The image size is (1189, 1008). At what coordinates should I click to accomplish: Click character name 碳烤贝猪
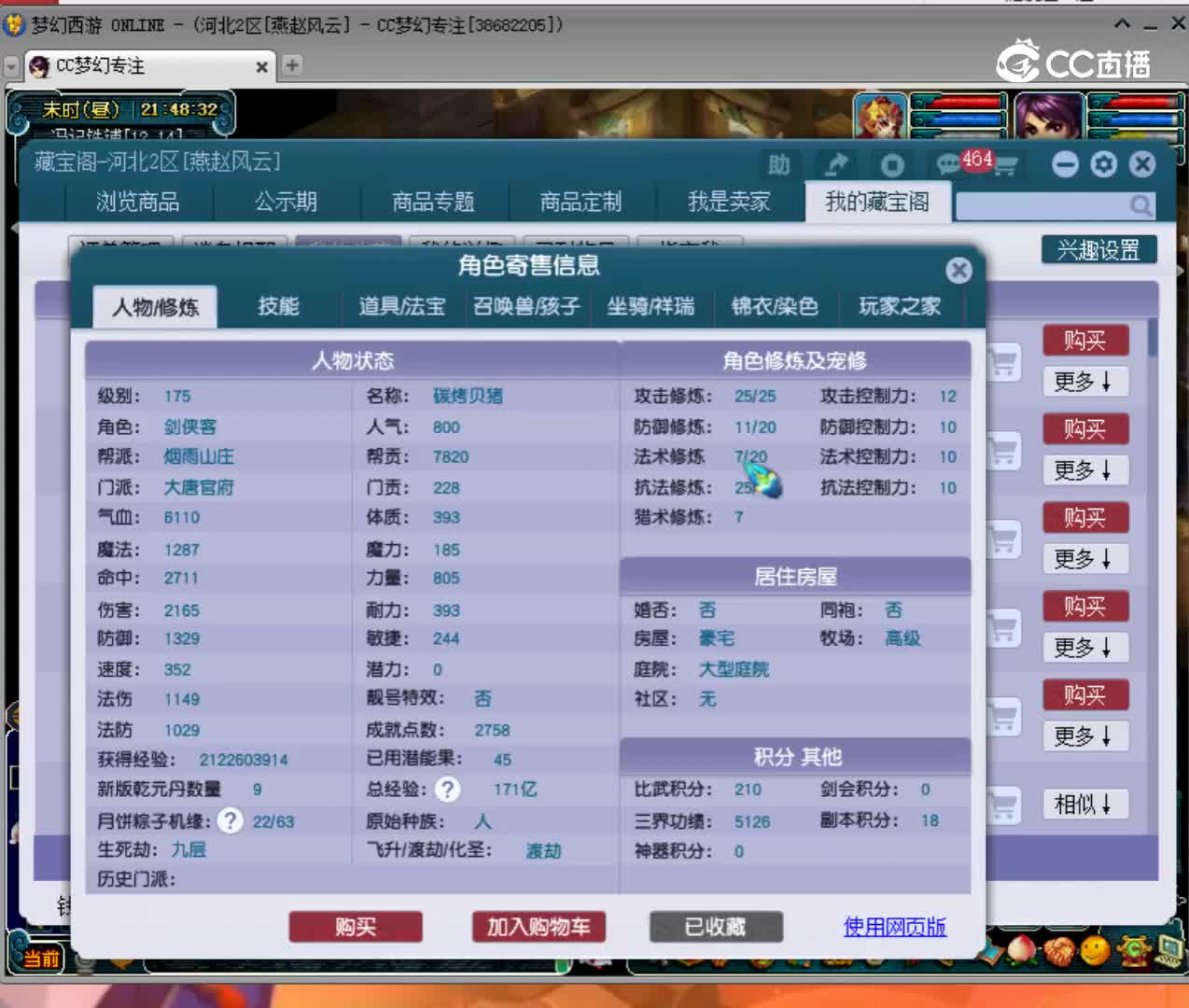(x=468, y=396)
